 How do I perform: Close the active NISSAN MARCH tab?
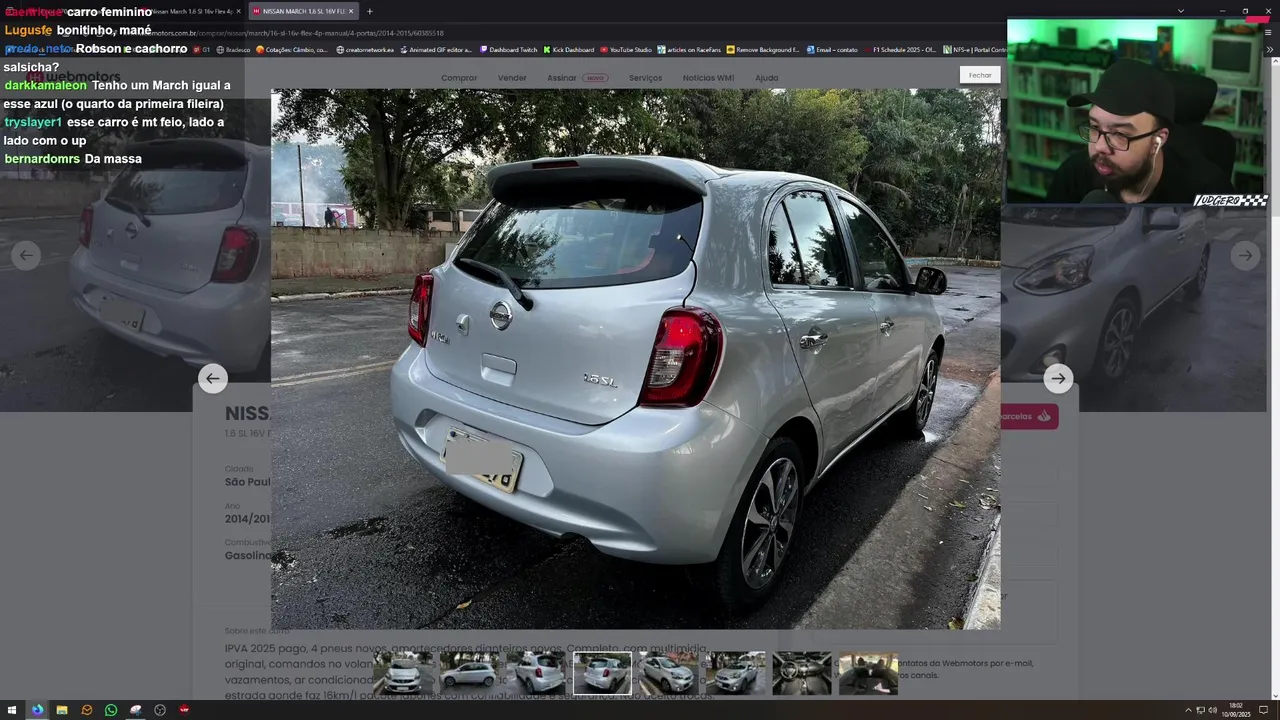click(351, 11)
